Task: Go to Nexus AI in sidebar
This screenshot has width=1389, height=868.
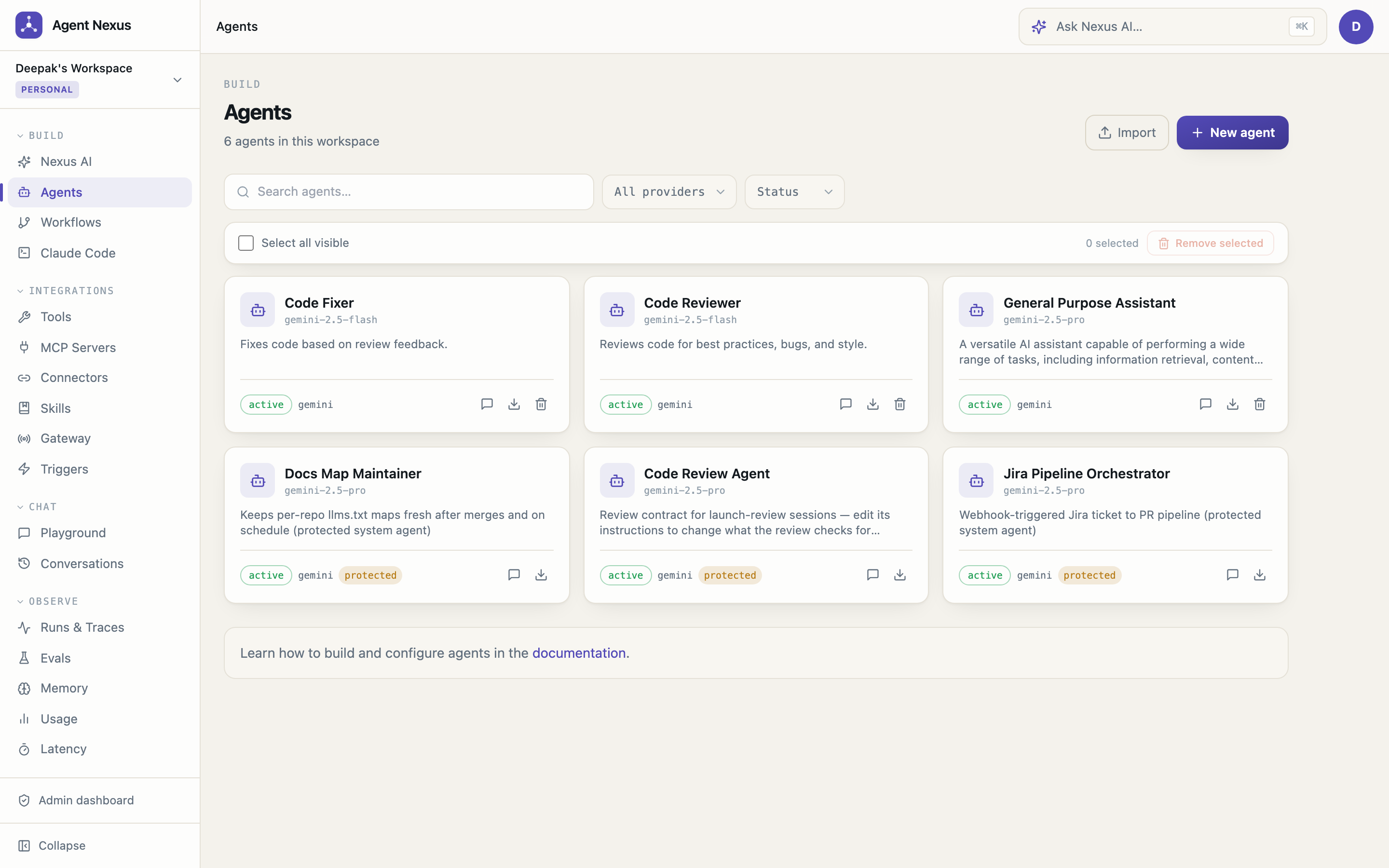Action: tap(100, 162)
